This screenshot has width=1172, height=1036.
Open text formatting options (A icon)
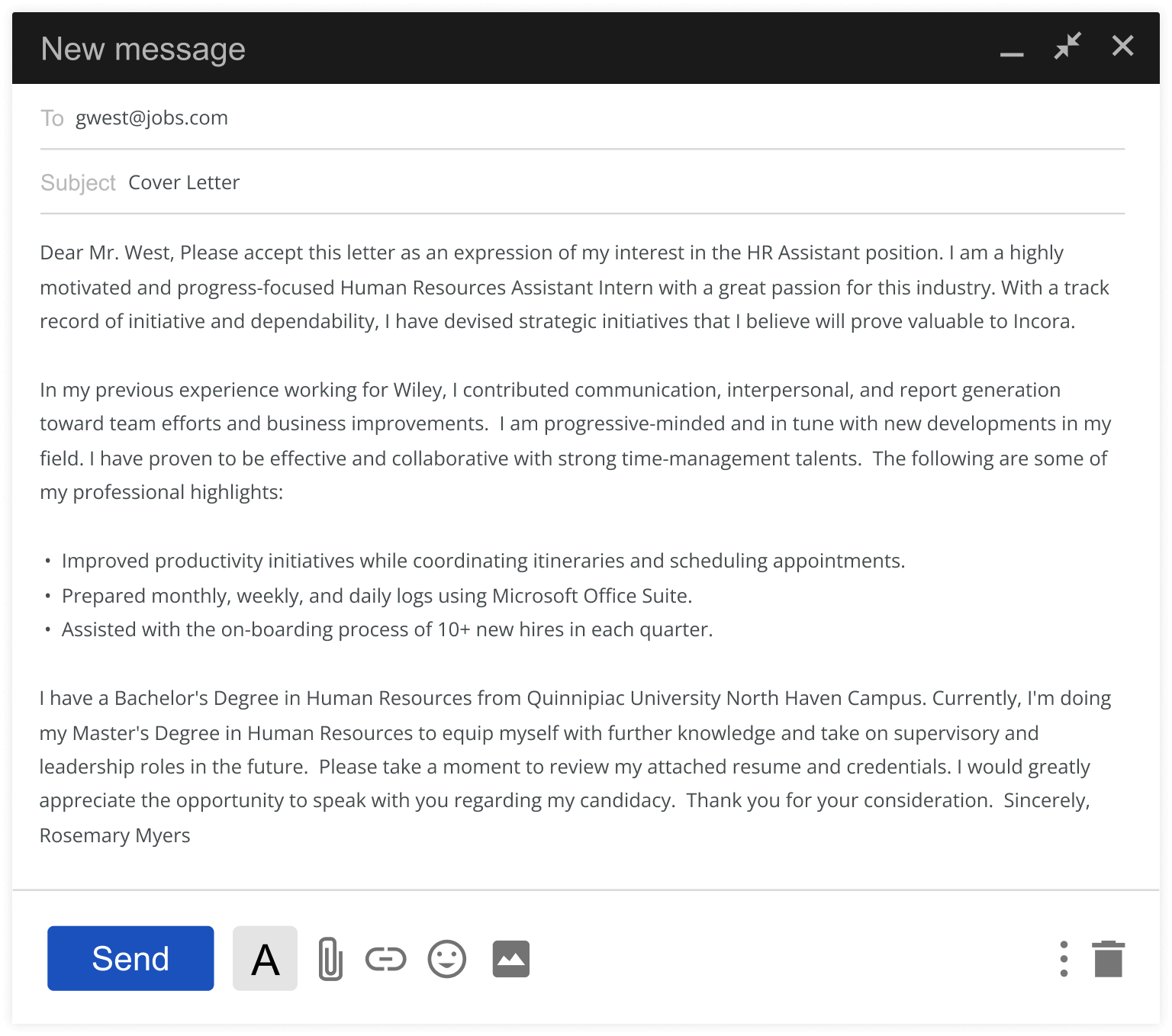click(265, 958)
